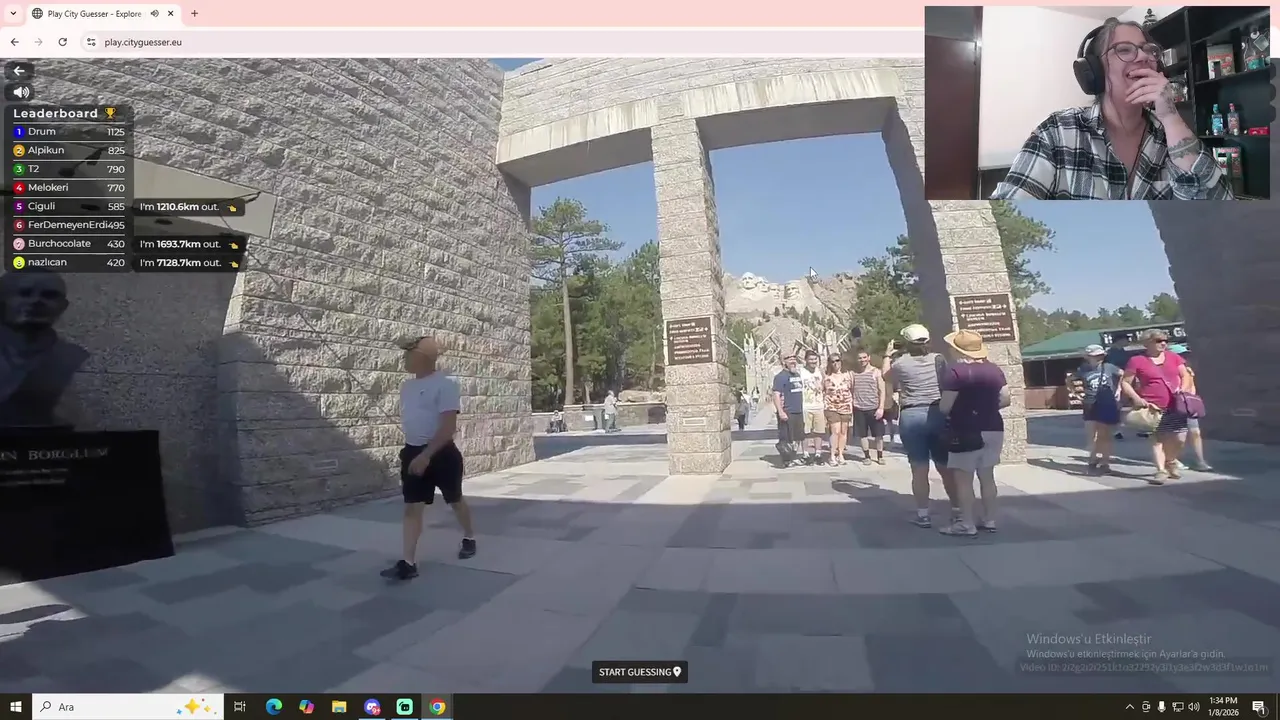This screenshot has width=1280, height=720.
Task: Select player Melokeri in the leaderboard
Action: [x=69, y=188]
